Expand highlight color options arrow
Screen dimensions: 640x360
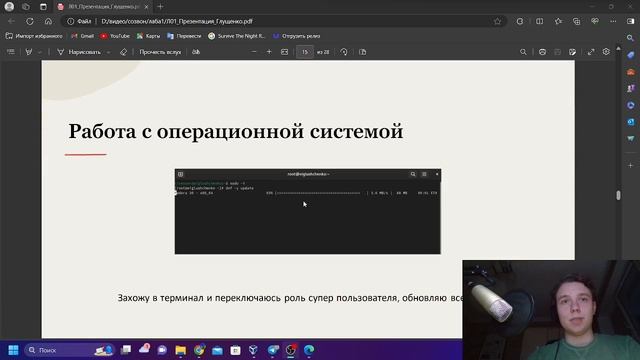click(x=40, y=52)
